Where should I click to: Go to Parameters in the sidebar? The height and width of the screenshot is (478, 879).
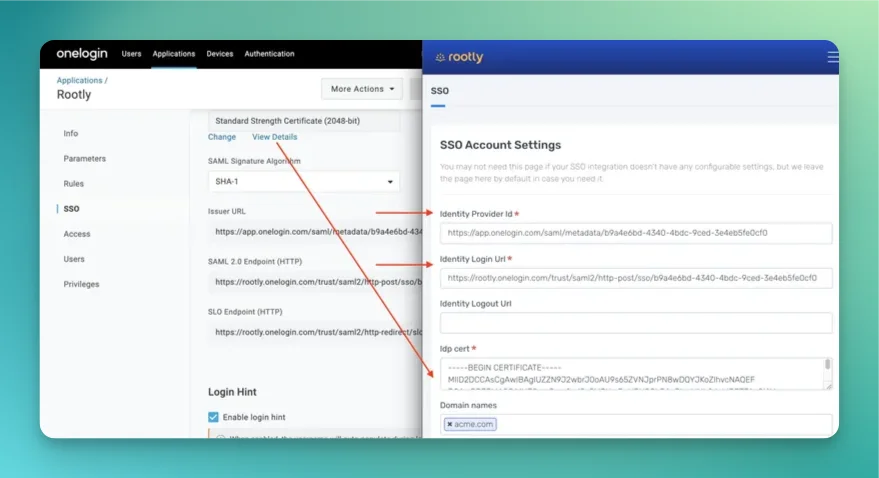coord(85,159)
